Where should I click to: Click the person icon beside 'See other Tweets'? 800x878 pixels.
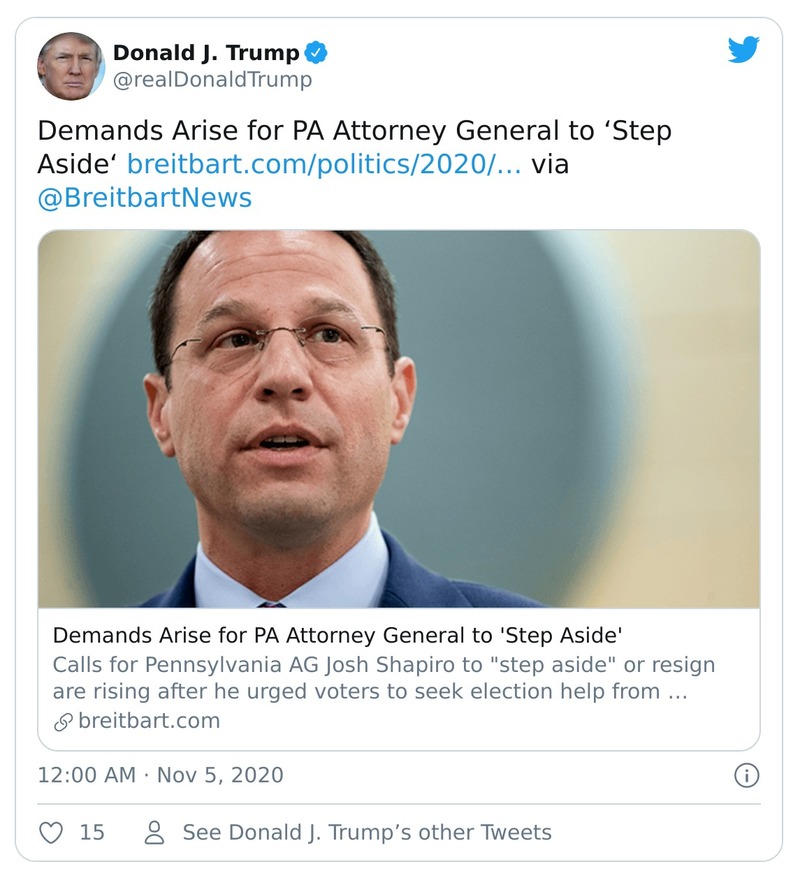click(x=152, y=832)
